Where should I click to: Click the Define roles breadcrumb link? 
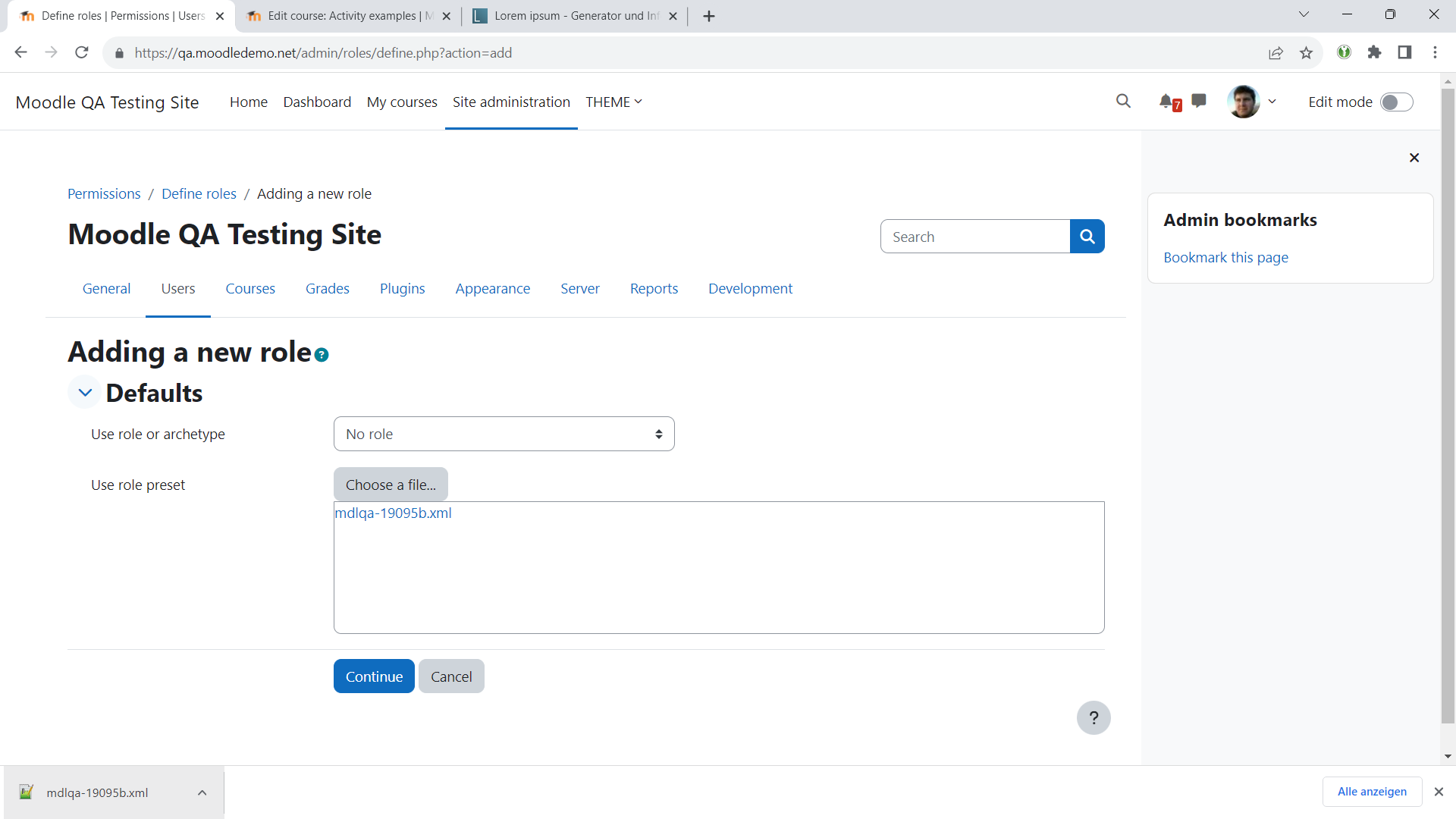(x=199, y=193)
